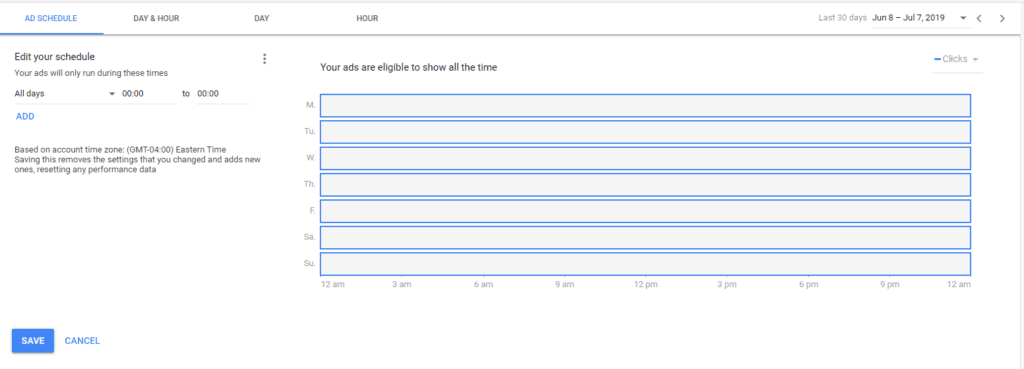
Task: Click the Jun 8 – Jul 7, 2019 date range
Action: pyautogui.click(x=908, y=18)
